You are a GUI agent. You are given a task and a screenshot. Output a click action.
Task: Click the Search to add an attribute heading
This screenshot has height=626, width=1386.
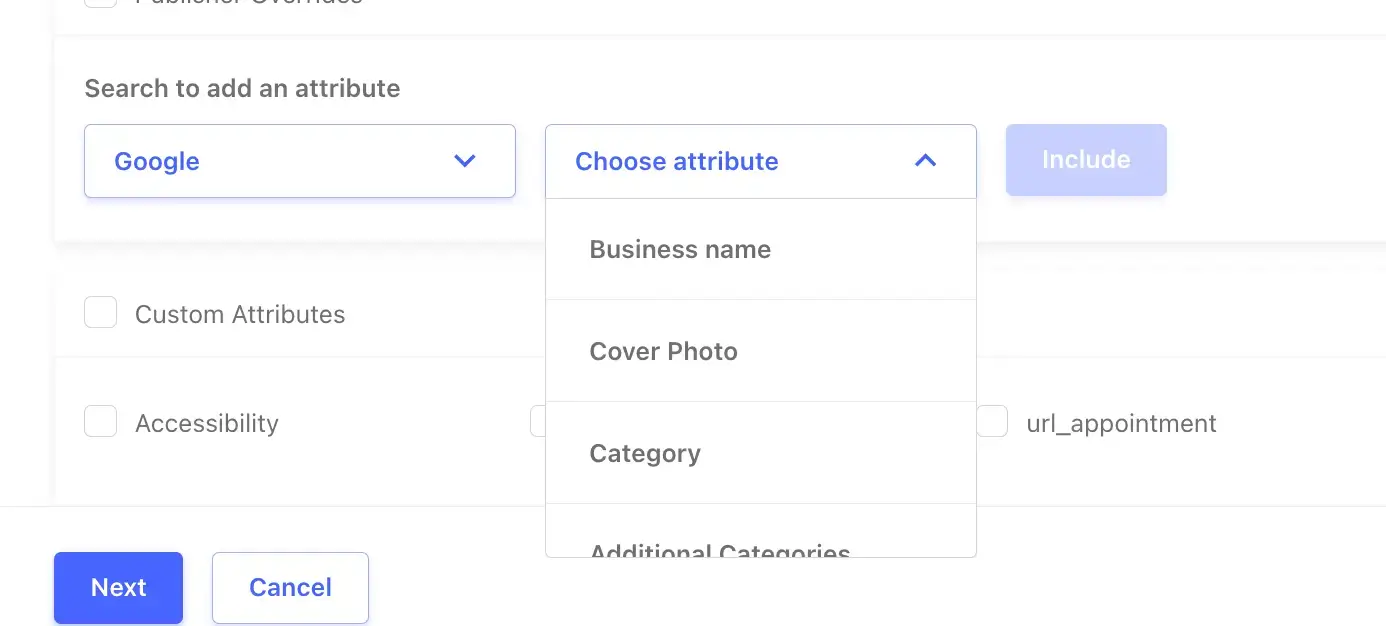pos(242,88)
